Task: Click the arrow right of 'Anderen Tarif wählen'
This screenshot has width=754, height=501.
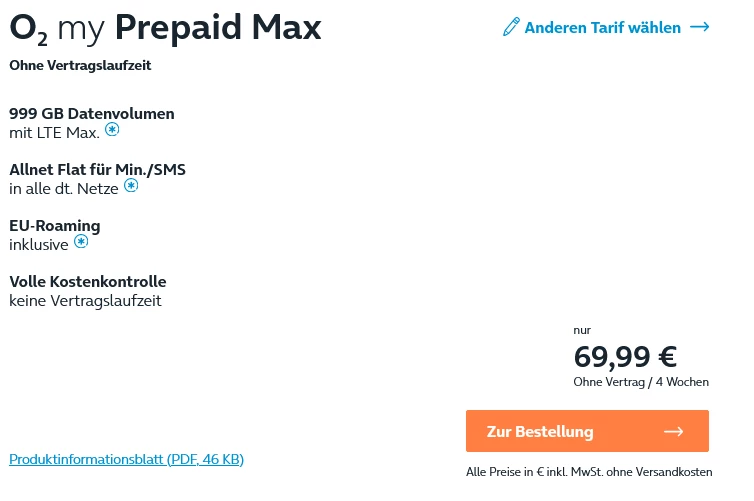Action: 699,28
